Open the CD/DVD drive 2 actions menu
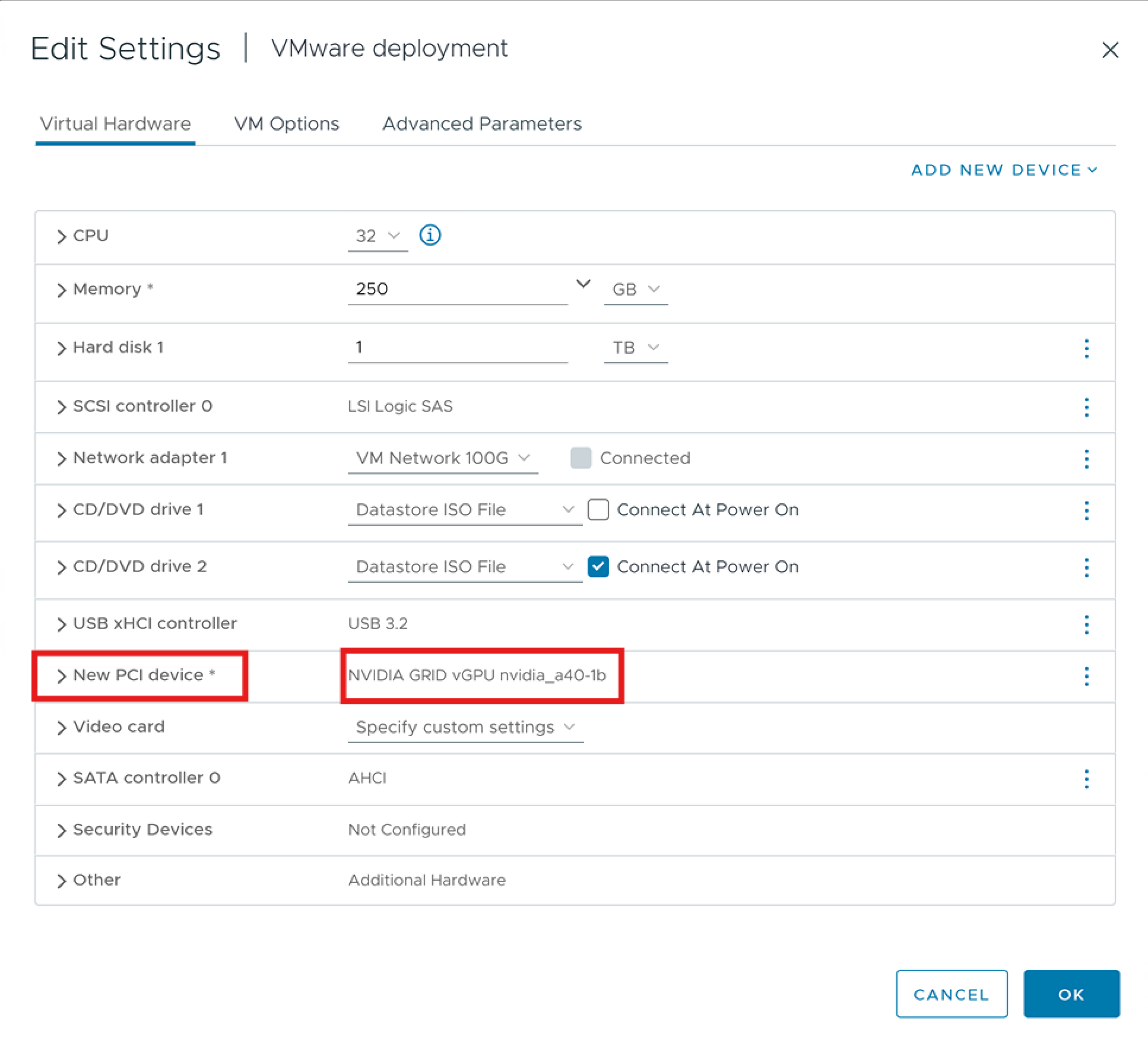 (x=1086, y=568)
